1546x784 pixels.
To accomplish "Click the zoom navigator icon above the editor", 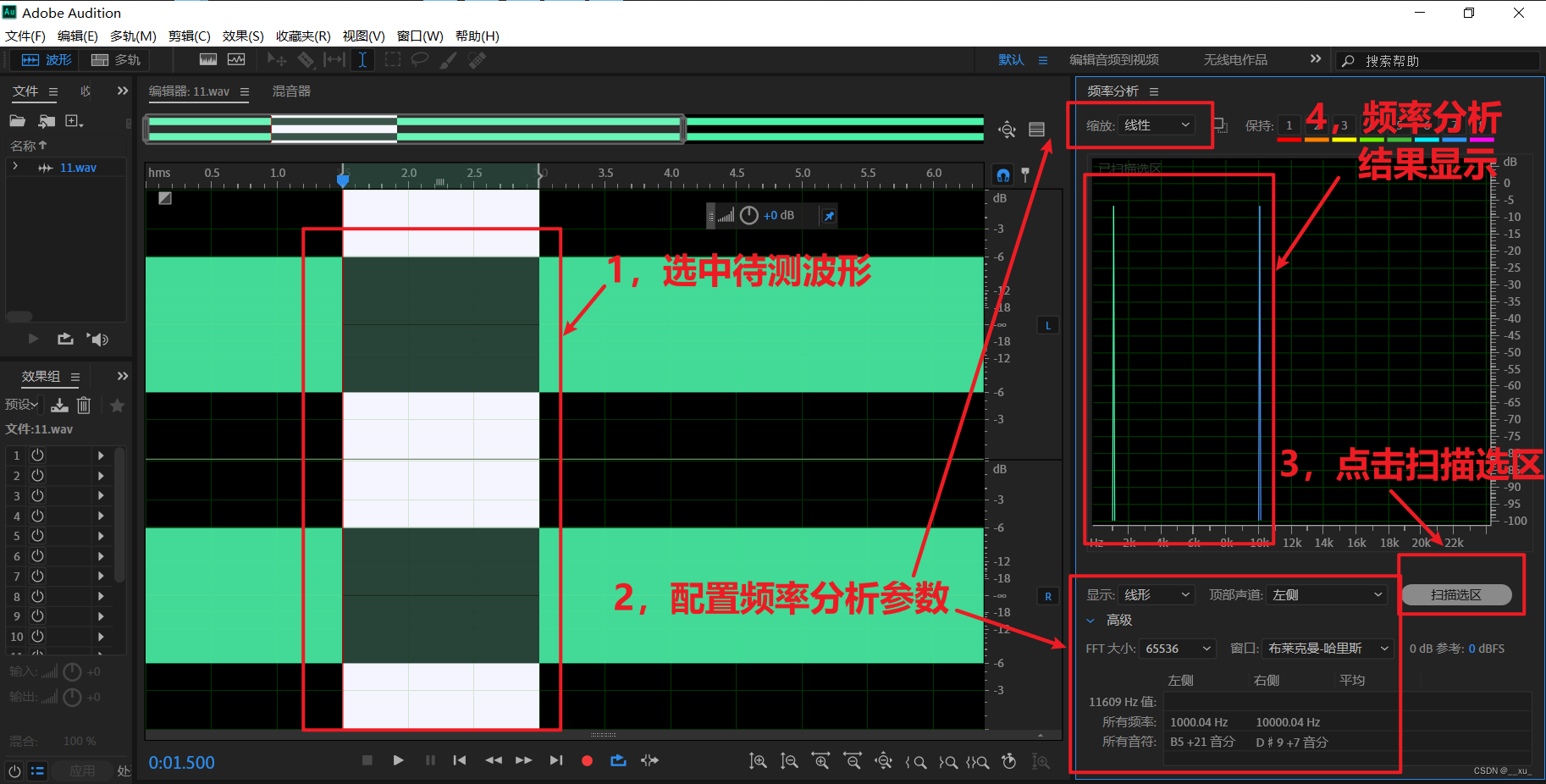I will point(1007,130).
